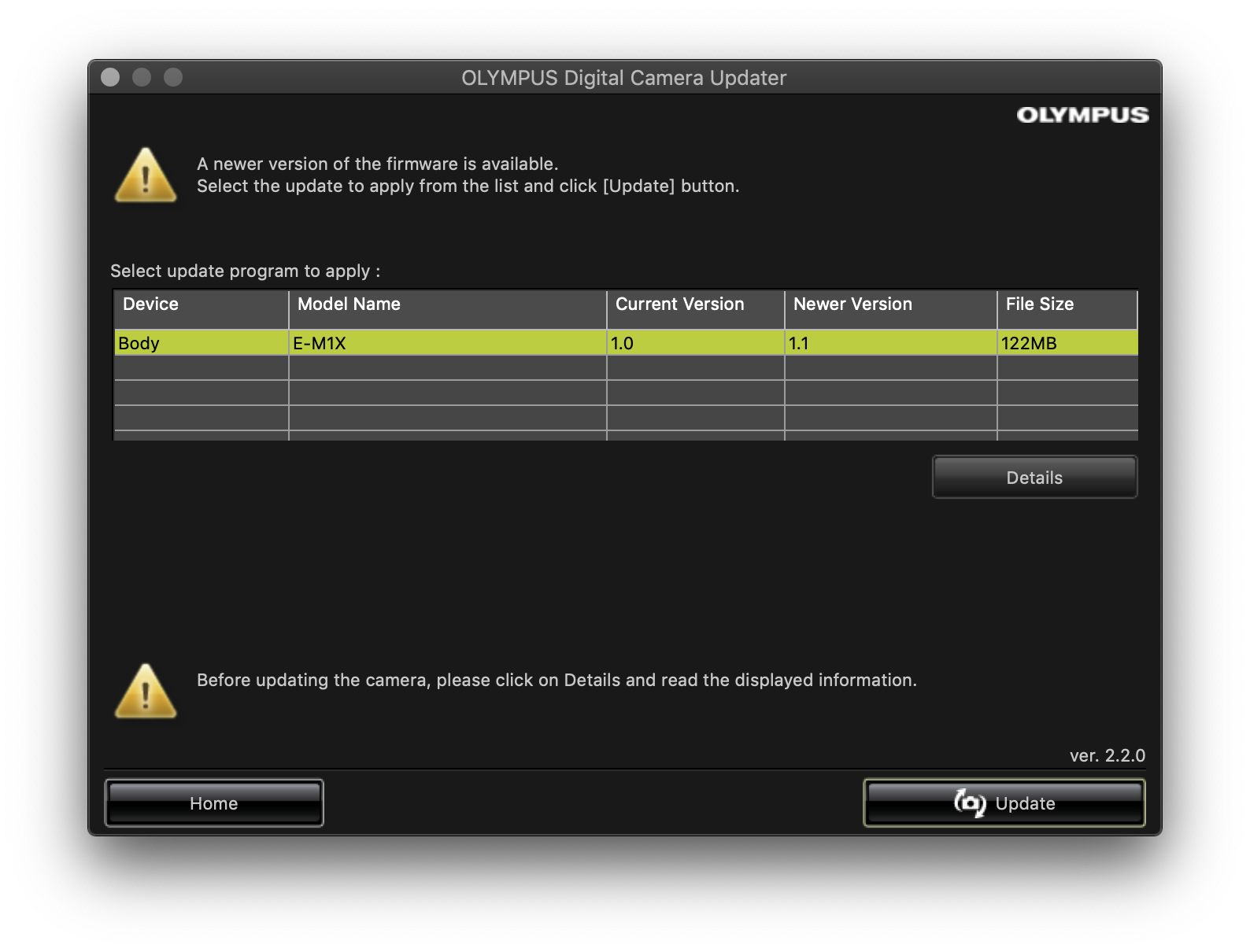The image size is (1250, 952).
Task: Click current version 1.0 cell
Action: [x=696, y=343]
